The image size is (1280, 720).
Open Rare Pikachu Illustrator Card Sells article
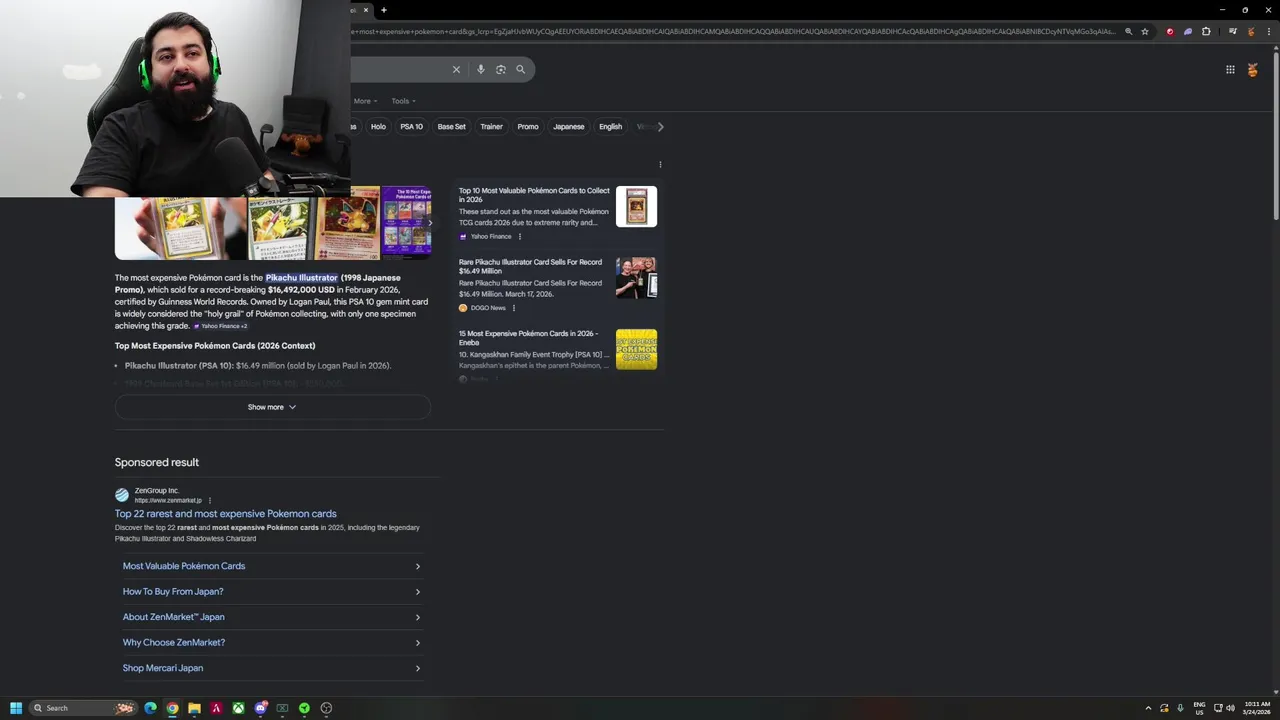click(x=530, y=266)
